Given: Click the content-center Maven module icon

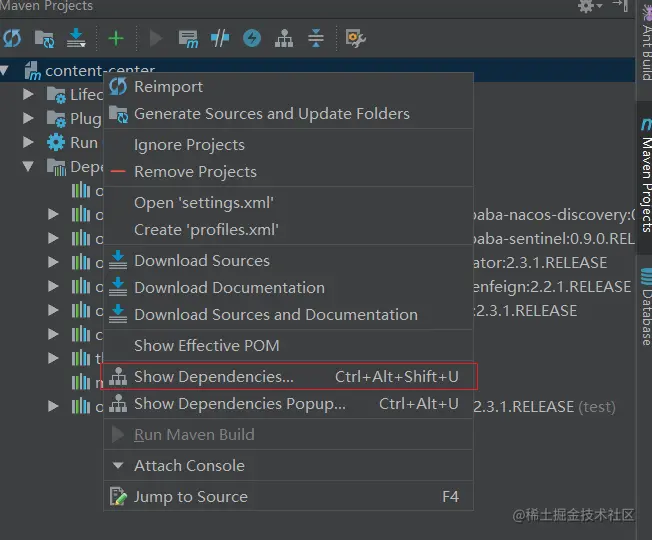Looking at the screenshot, I should click(32, 70).
